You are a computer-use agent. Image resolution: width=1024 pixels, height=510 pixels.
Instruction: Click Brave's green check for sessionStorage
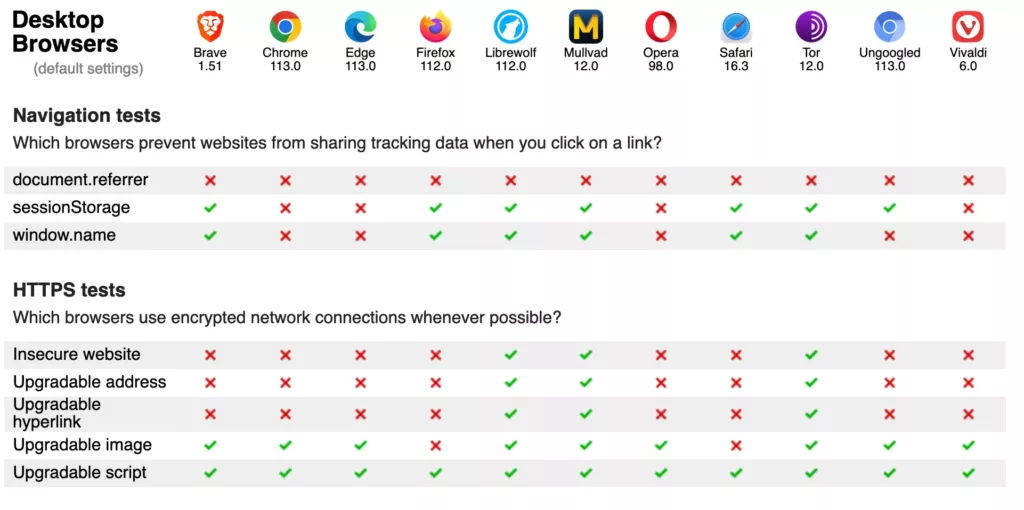(210, 208)
